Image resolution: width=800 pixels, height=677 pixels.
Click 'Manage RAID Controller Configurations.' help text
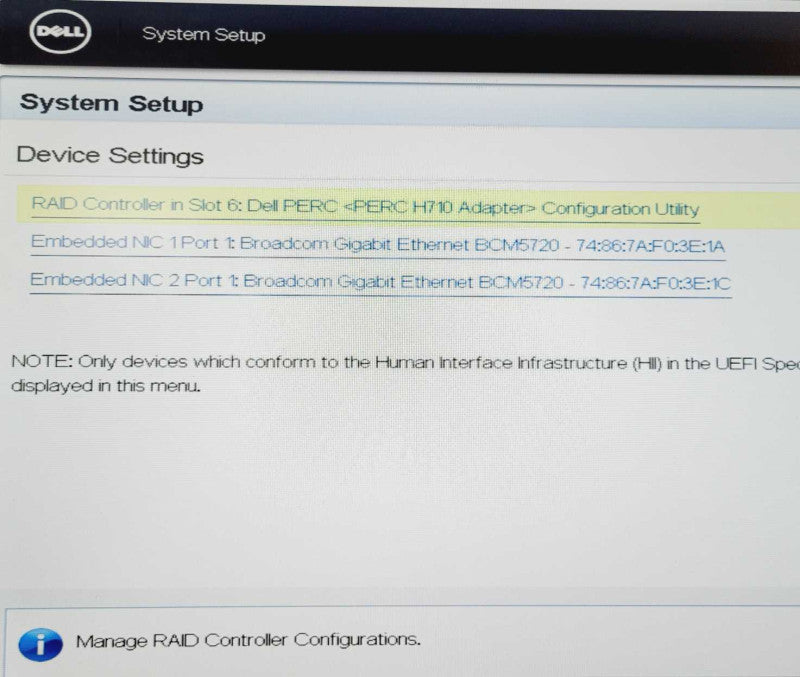(x=248, y=640)
